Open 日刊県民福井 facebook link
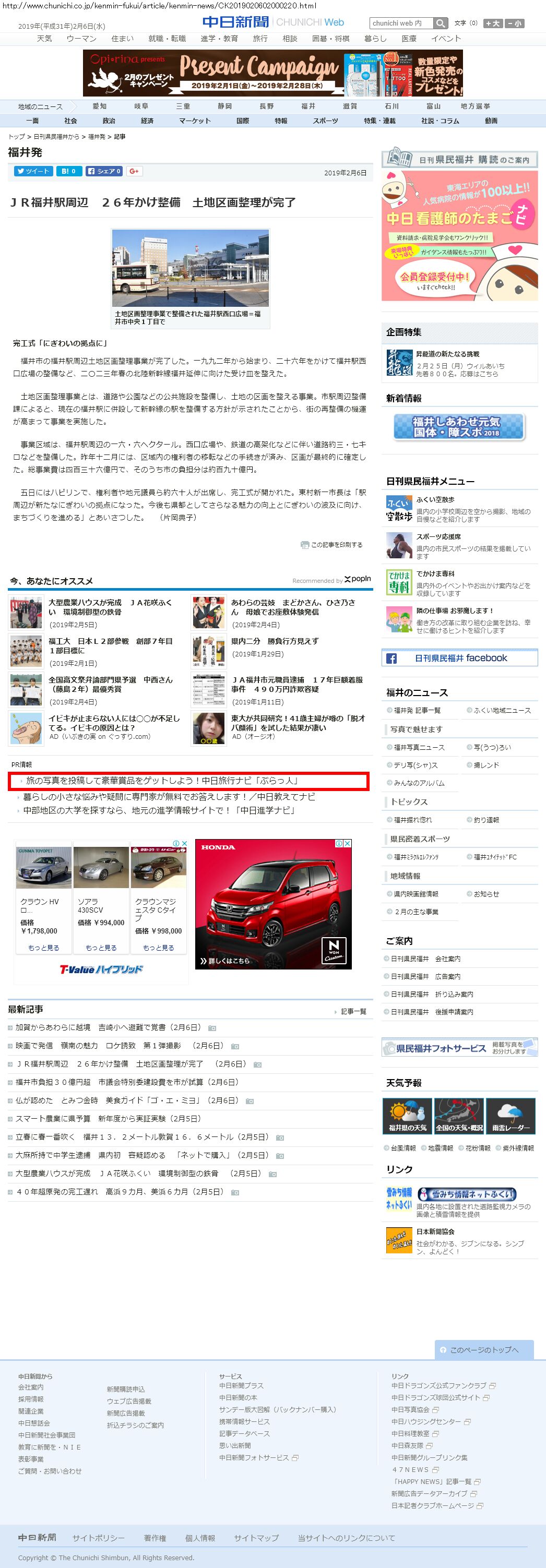 tap(459, 658)
